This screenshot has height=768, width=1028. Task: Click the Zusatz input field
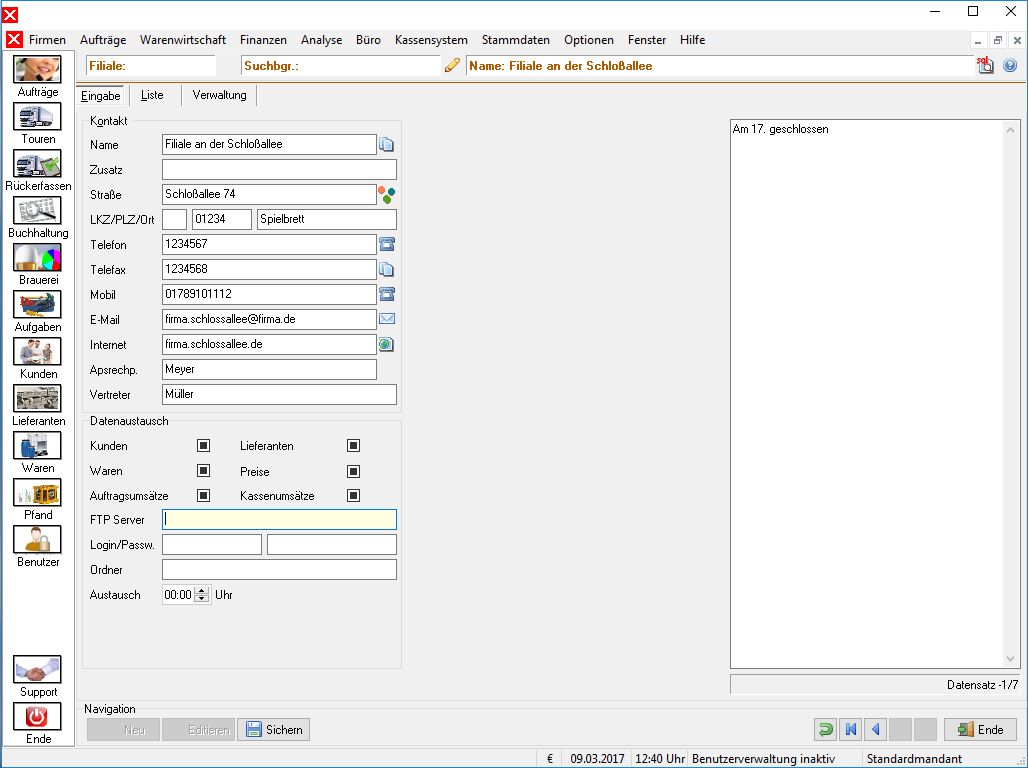coord(279,169)
